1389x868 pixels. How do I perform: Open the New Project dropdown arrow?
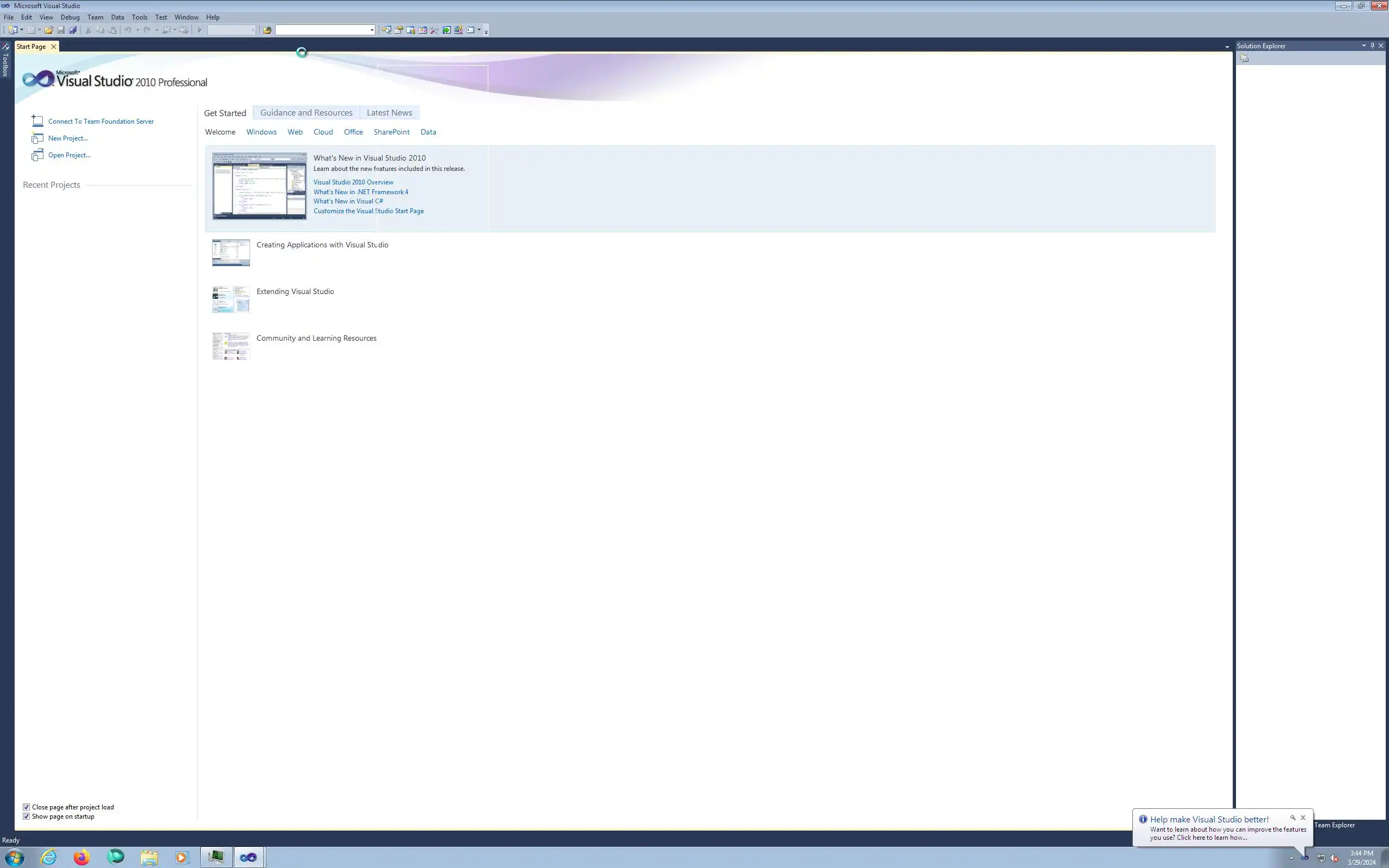coord(22,30)
